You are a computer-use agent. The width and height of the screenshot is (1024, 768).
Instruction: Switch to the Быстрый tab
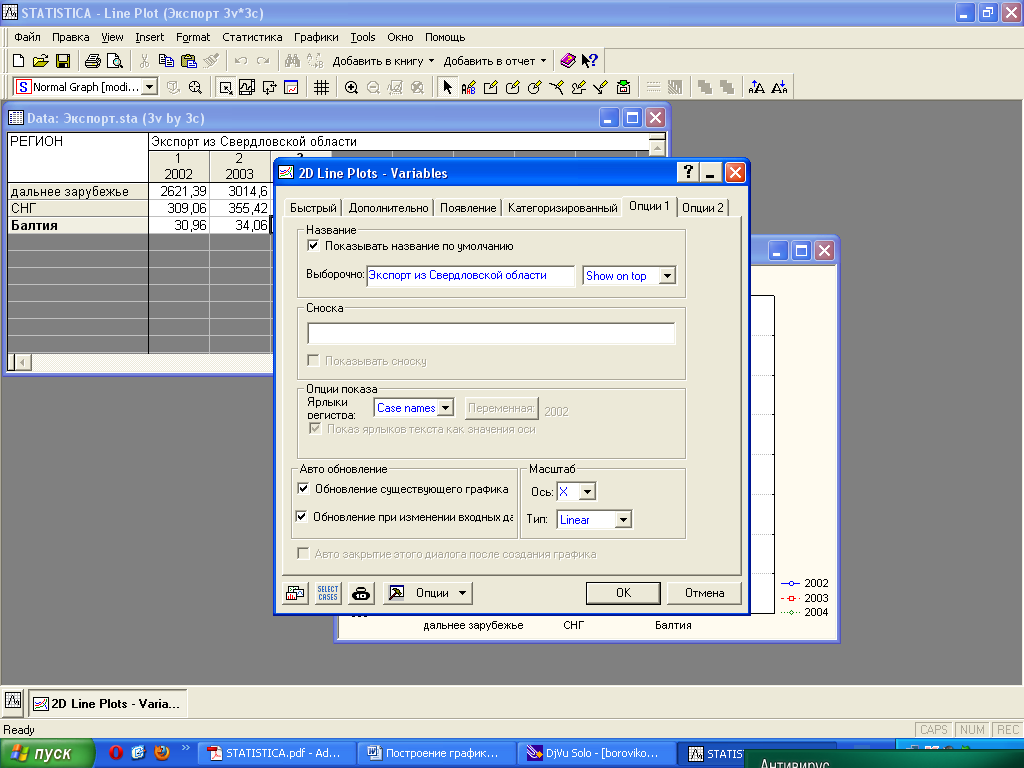tap(313, 208)
